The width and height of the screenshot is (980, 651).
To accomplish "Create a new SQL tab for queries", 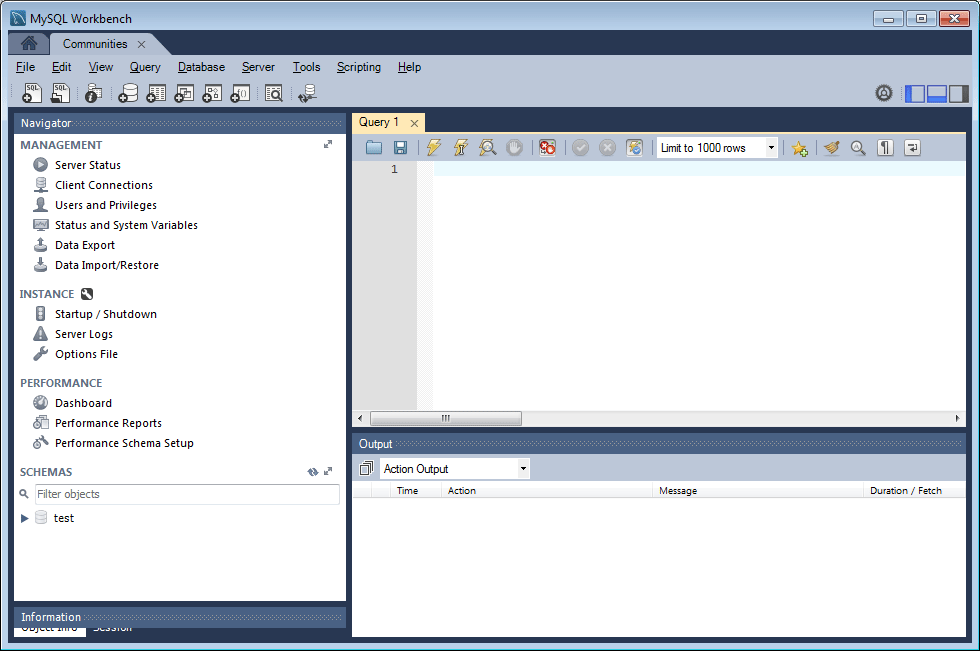I will click(31, 93).
